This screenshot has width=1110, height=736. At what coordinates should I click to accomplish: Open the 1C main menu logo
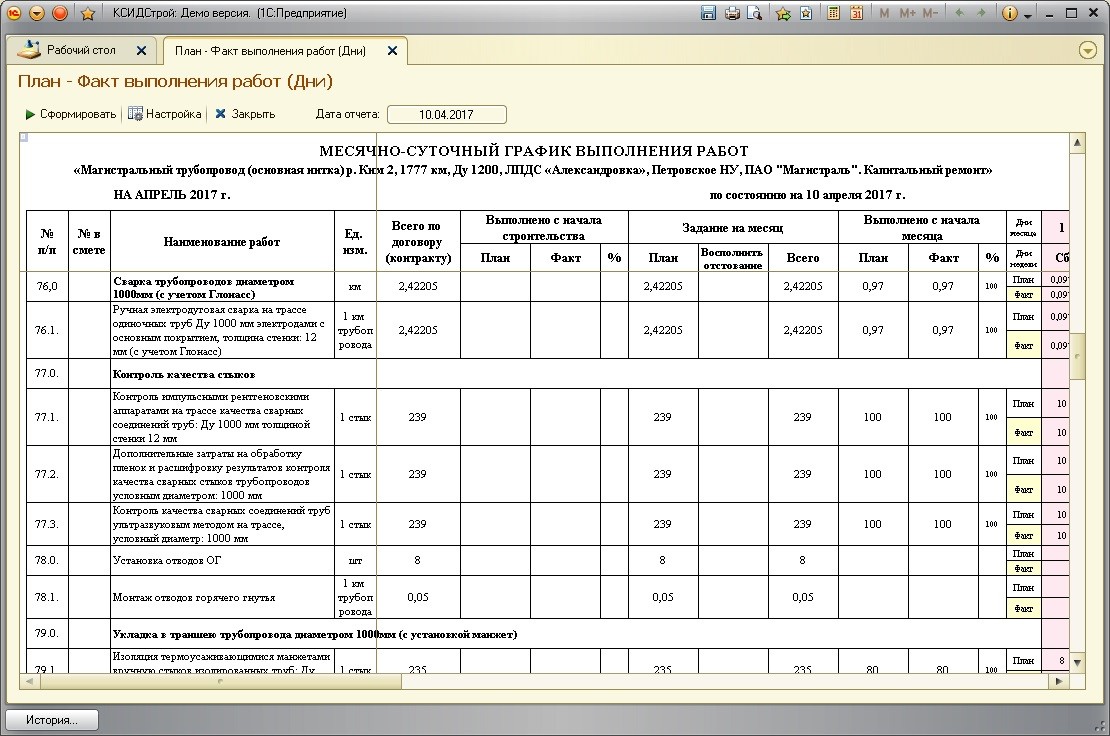(13, 13)
